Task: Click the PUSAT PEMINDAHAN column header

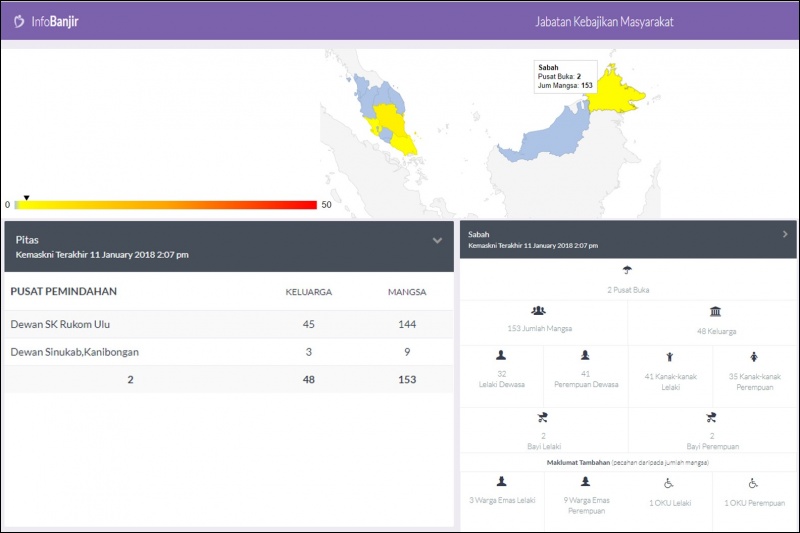Action: (64, 291)
